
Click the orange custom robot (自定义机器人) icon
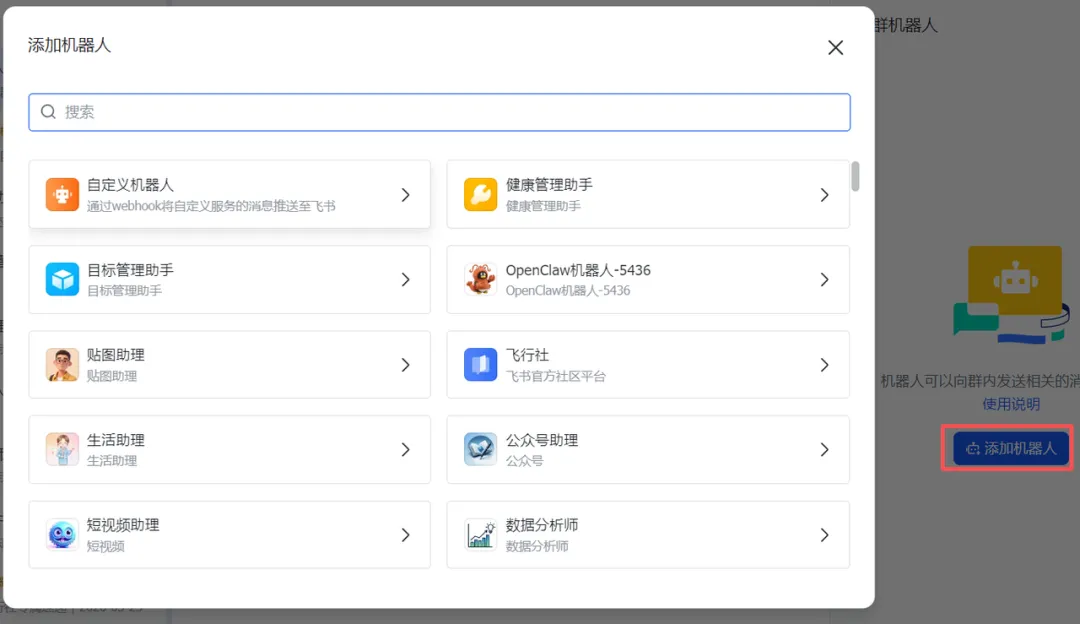(x=62, y=195)
